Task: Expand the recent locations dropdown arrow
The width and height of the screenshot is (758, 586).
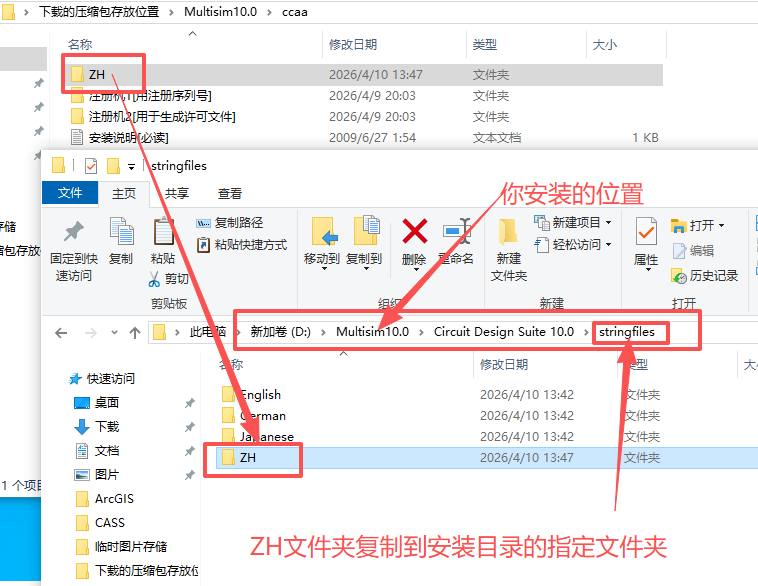Action: click(x=114, y=333)
